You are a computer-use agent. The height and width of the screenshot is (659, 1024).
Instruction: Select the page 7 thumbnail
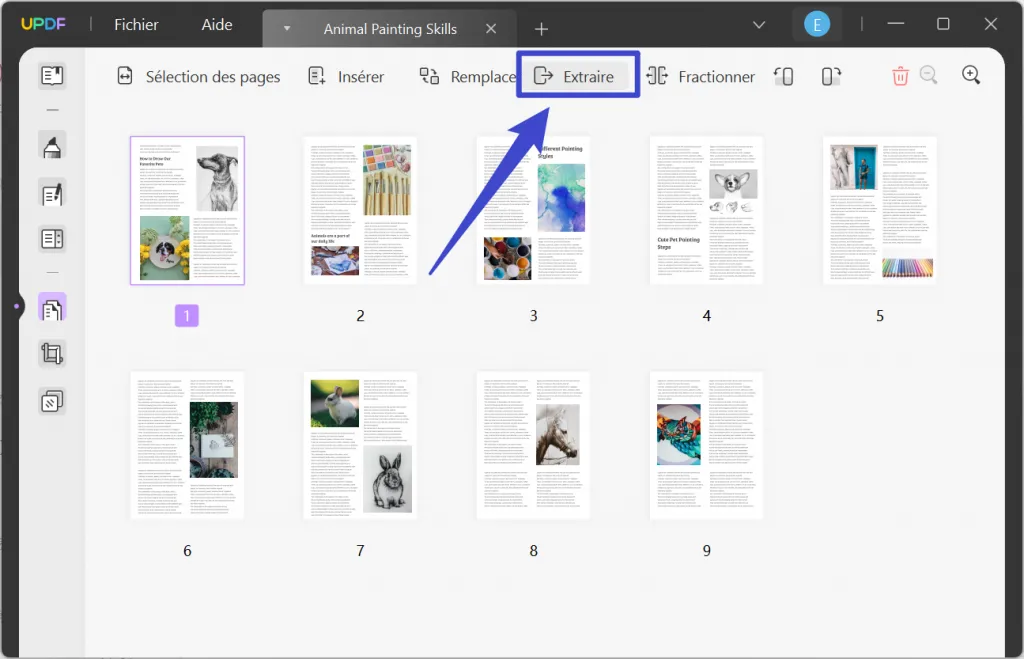coord(360,445)
